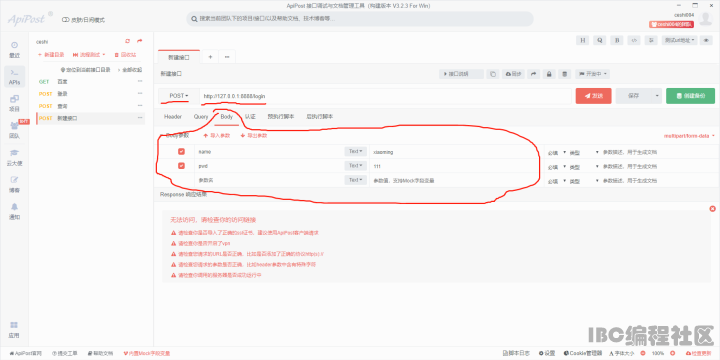Open the 流程测试 dropdown
Screen dimensions: 720x360
(89, 55)
